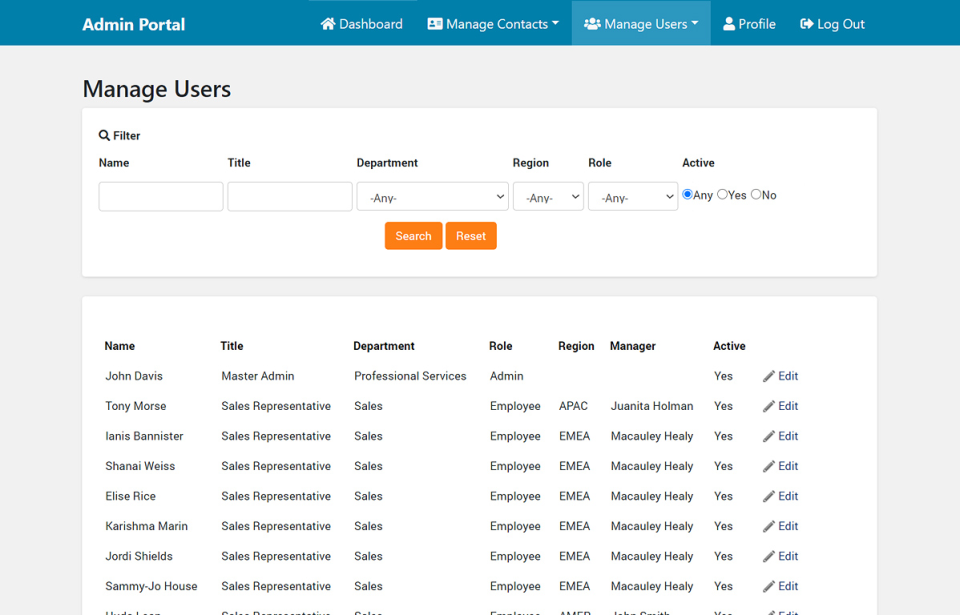Click the Log Out arrow icon
Image resolution: width=960 pixels, height=615 pixels.
(807, 24)
